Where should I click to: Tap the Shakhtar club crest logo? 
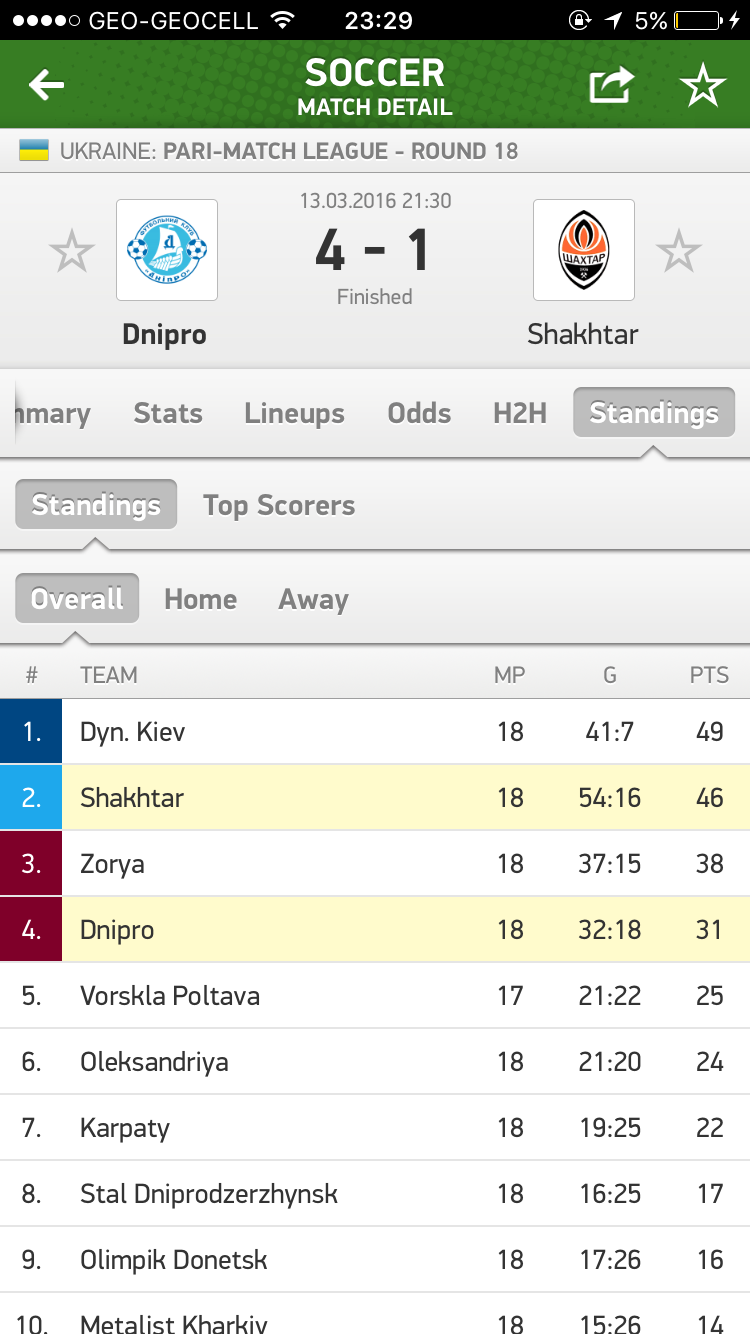click(x=583, y=250)
